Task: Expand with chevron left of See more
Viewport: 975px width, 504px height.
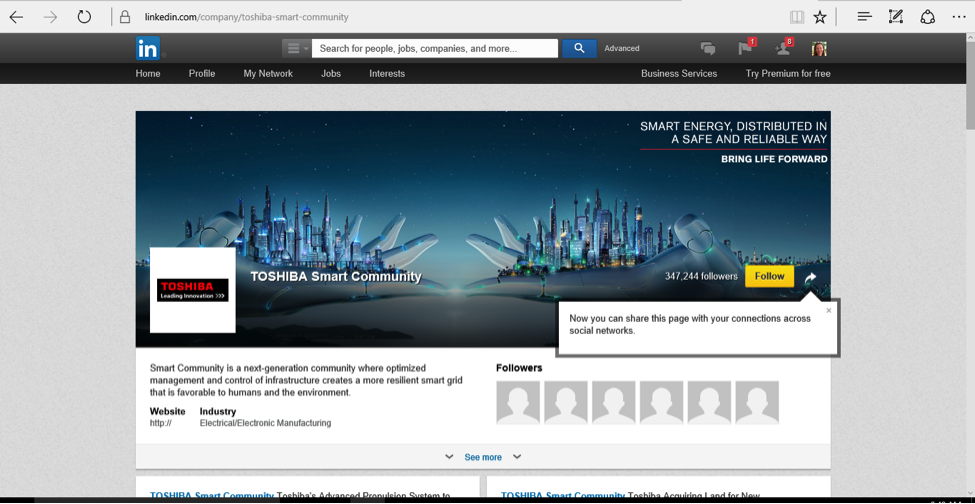Action: (449, 457)
